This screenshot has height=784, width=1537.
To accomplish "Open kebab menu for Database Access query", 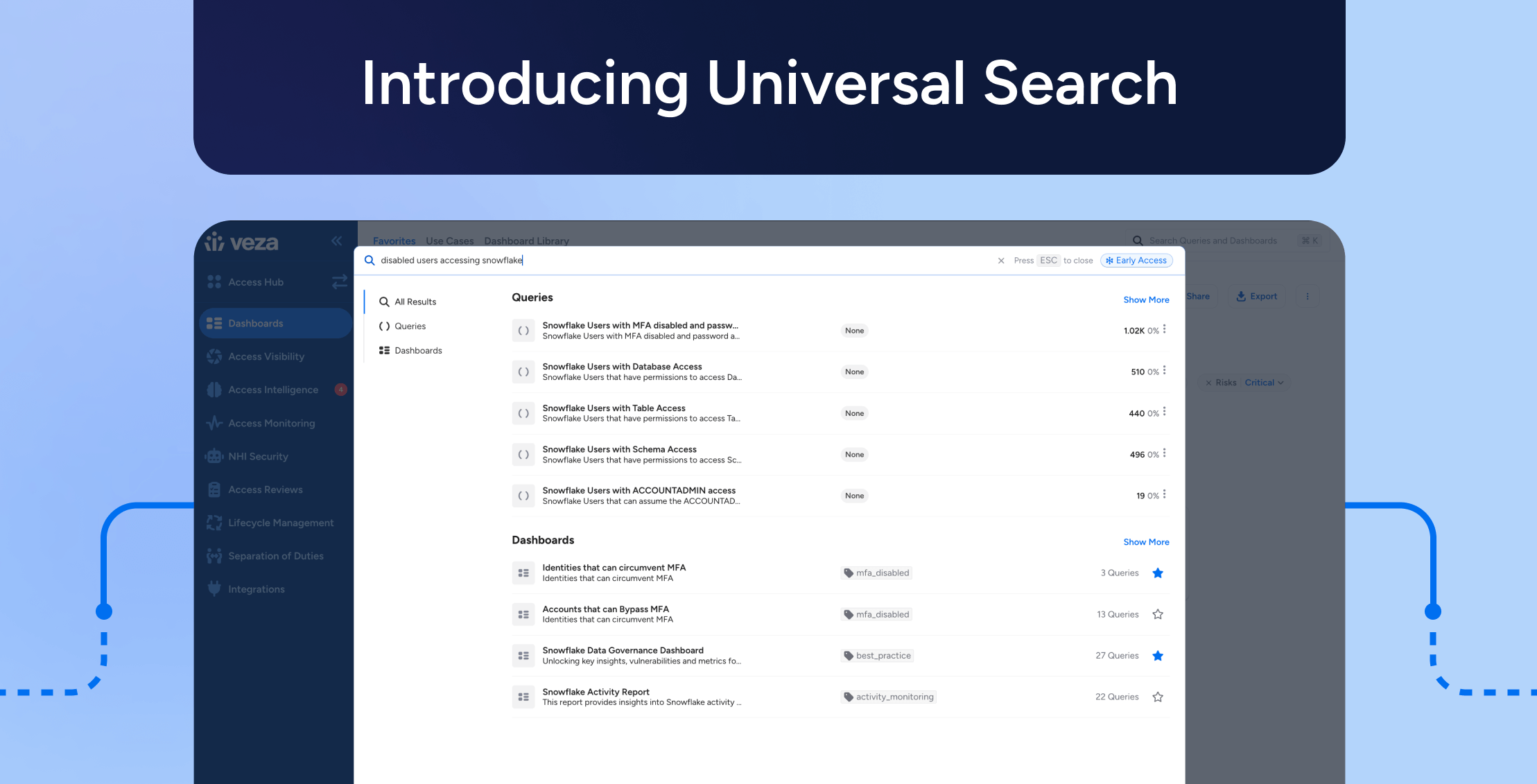I will (x=1165, y=370).
